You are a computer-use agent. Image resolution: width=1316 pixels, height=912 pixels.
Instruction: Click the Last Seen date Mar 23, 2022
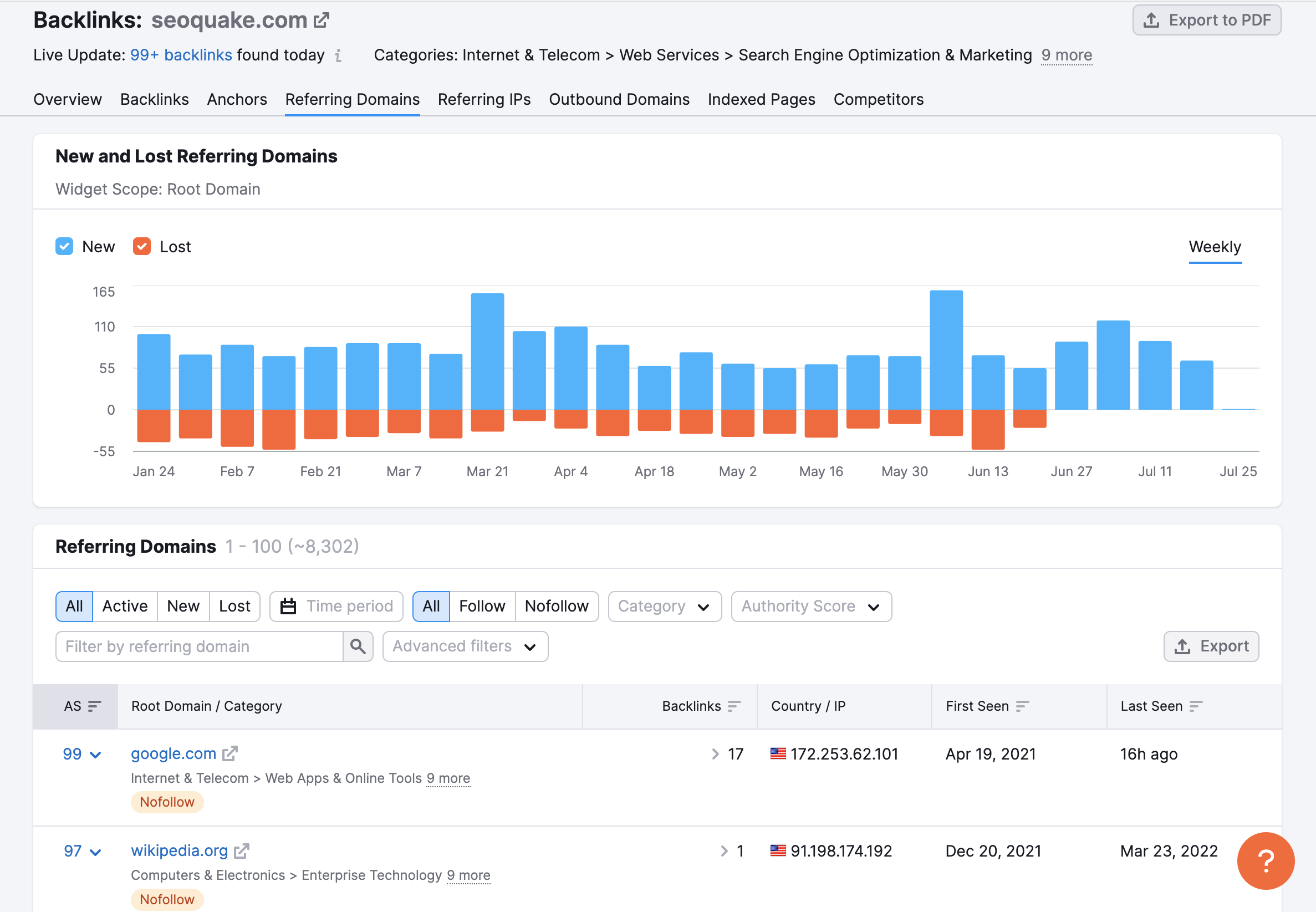[1169, 852]
